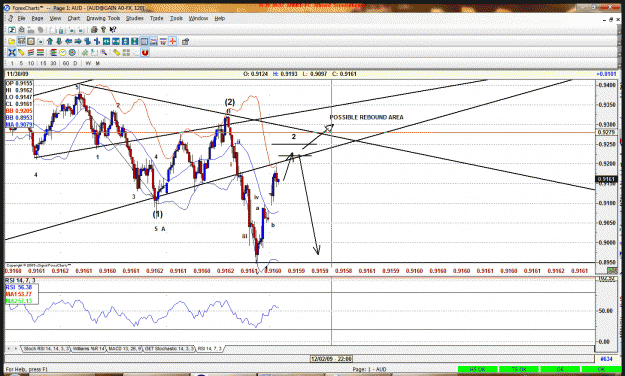625x376 pixels.
Task: Switch to the 5 minute timeframe
Action: pos(21,63)
